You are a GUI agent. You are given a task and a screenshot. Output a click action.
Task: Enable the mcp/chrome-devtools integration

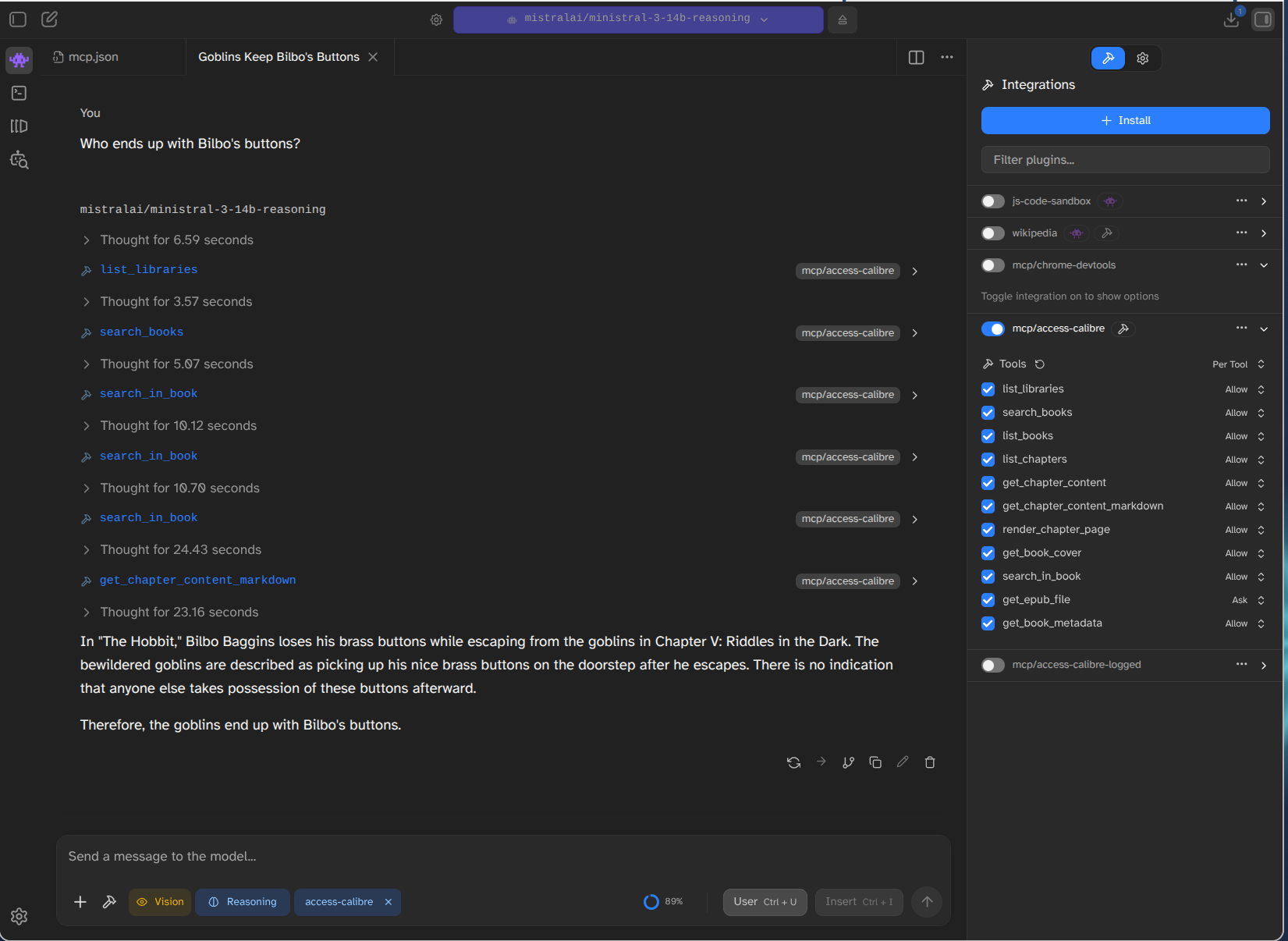click(992, 265)
